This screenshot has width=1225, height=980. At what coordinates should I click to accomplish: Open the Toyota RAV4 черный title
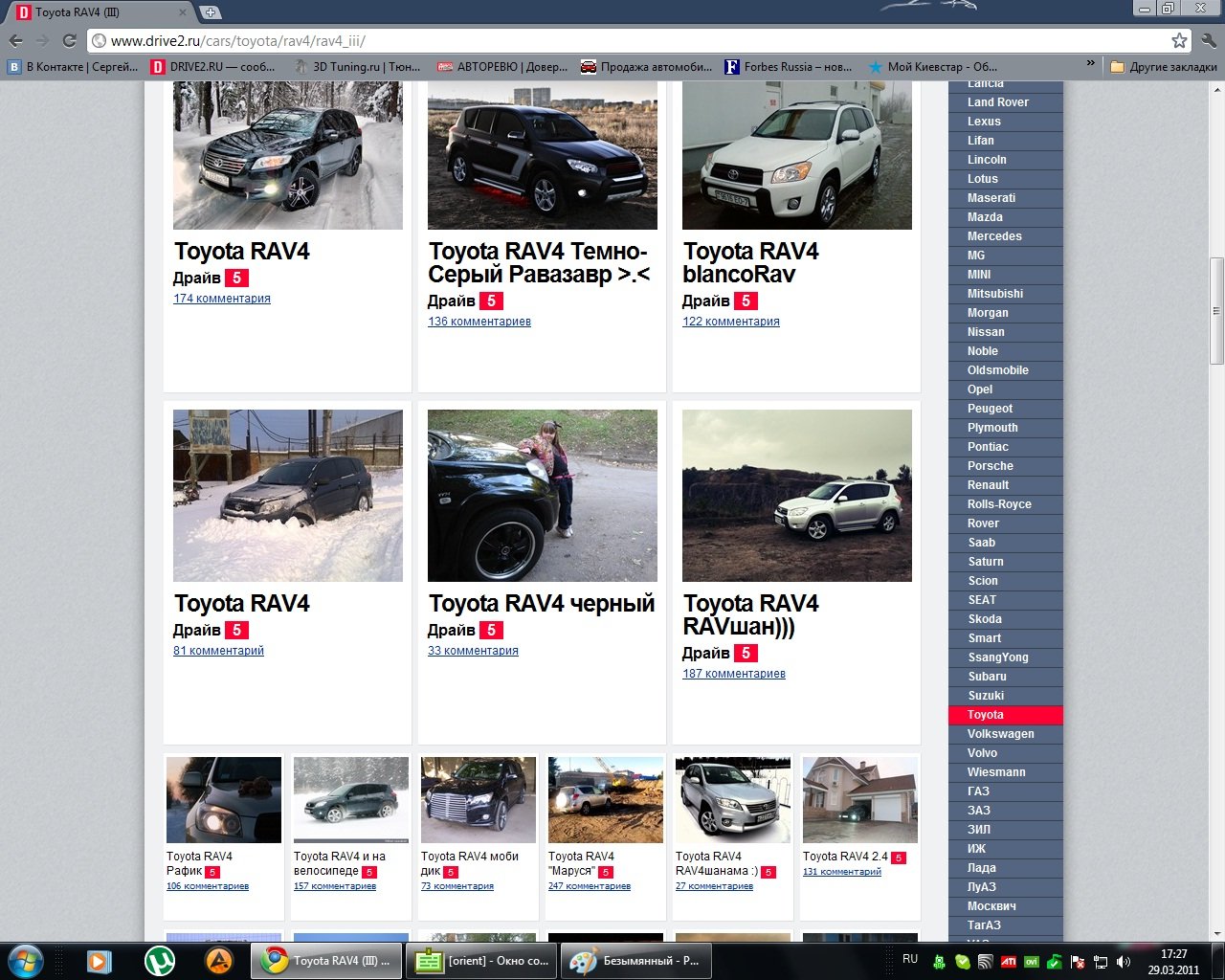(542, 603)
